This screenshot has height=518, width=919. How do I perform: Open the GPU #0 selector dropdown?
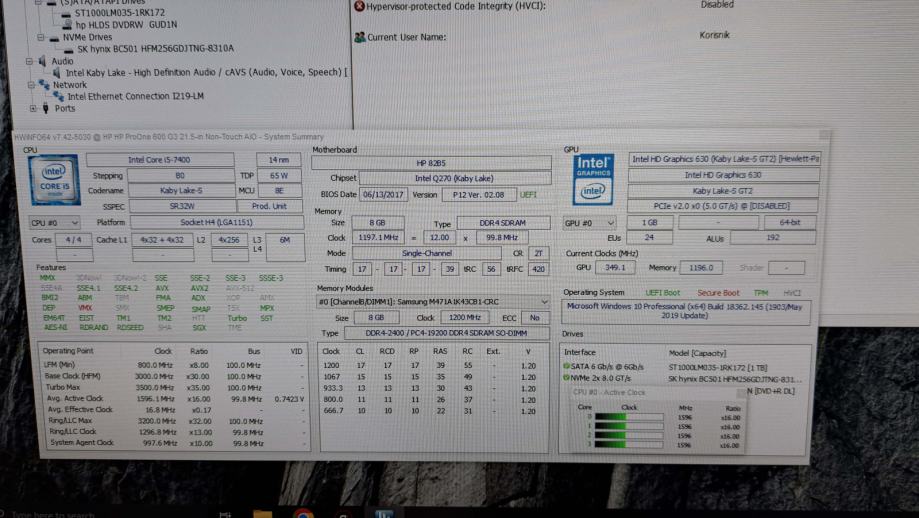click(x=589, y=223)
